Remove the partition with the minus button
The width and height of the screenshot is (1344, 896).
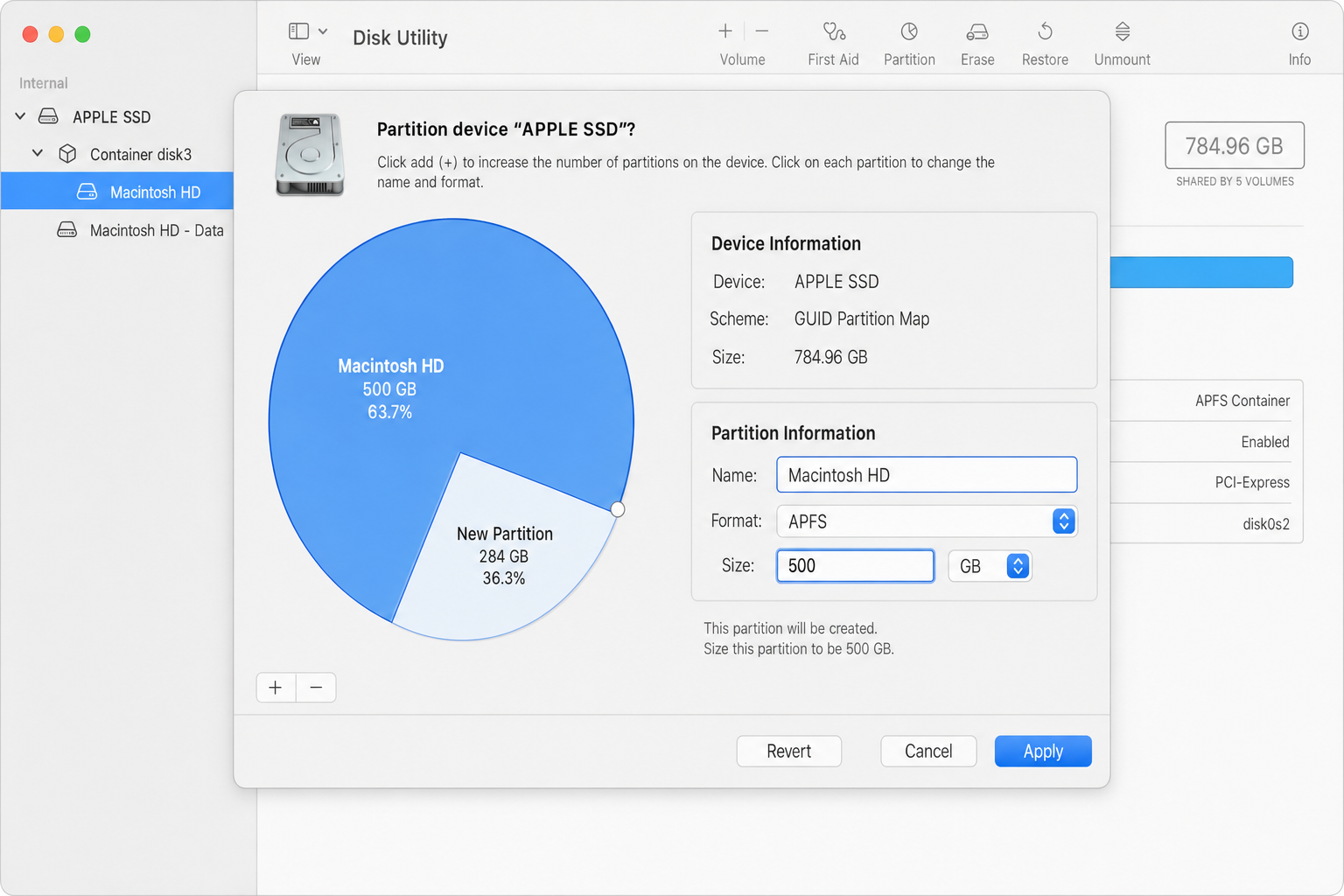316,688
